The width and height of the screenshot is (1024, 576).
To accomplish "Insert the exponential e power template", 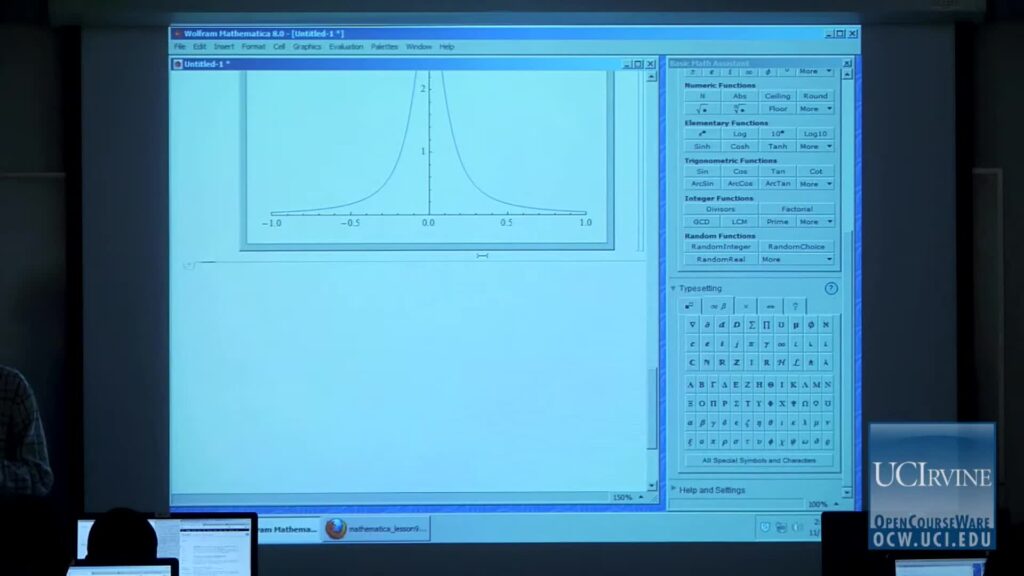I will click(702, 134).
